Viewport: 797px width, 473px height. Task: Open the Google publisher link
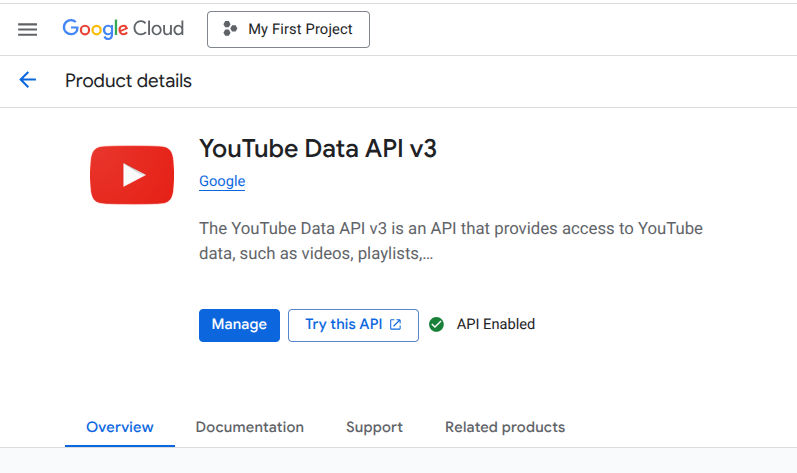[x=222, y=181]
